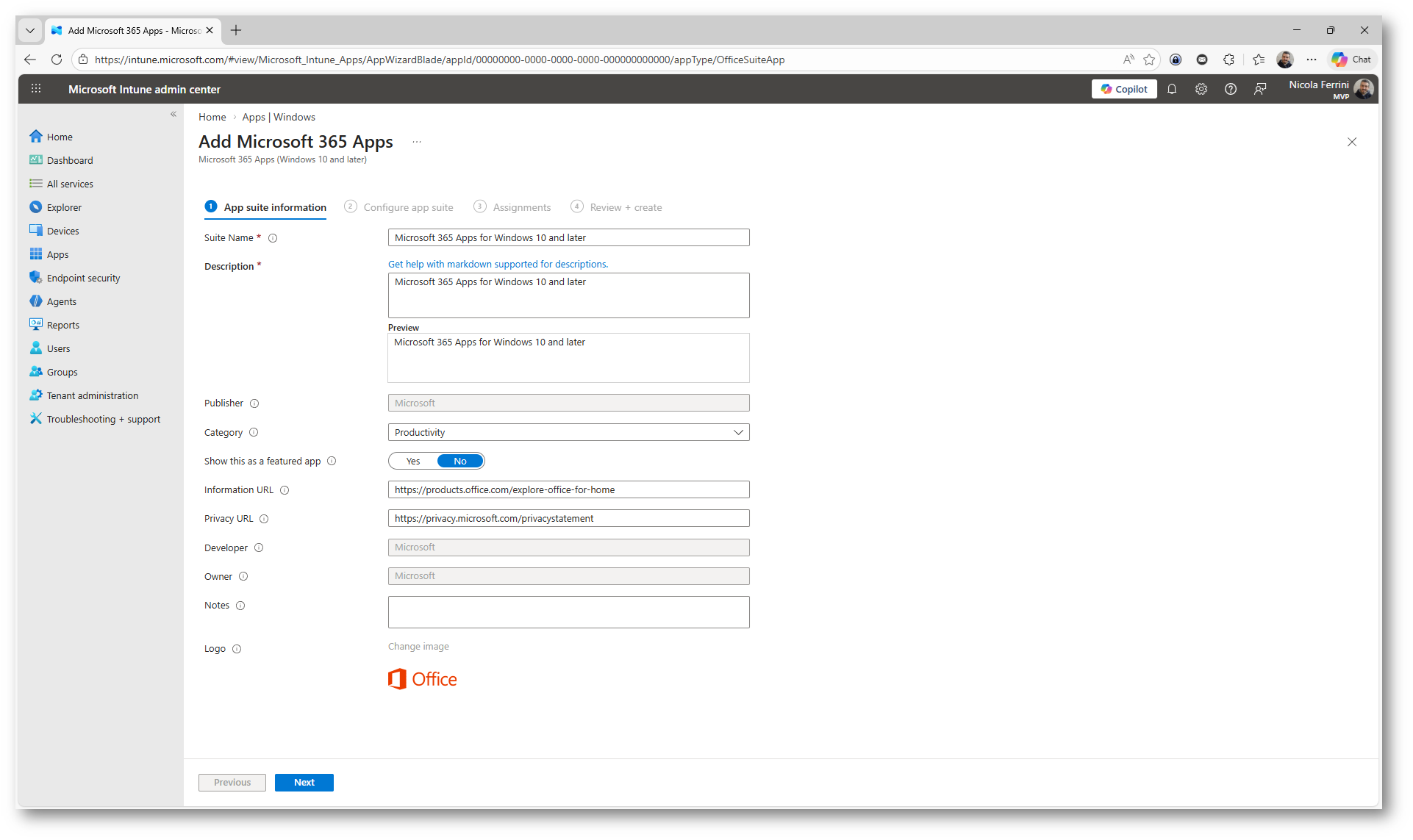Screen dimensions: 1413x840
Task: Click the Suite Name info icon
Action: pos(273,238)
